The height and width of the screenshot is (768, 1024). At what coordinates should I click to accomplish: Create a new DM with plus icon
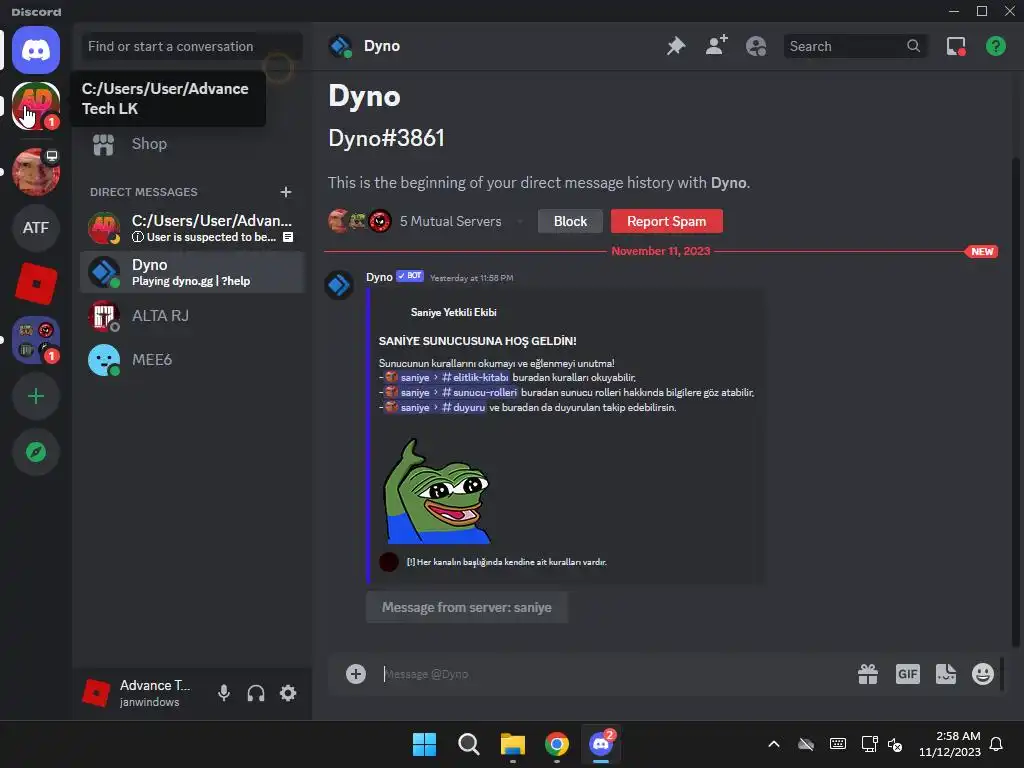pyautogui.click(x=286, y=192)
